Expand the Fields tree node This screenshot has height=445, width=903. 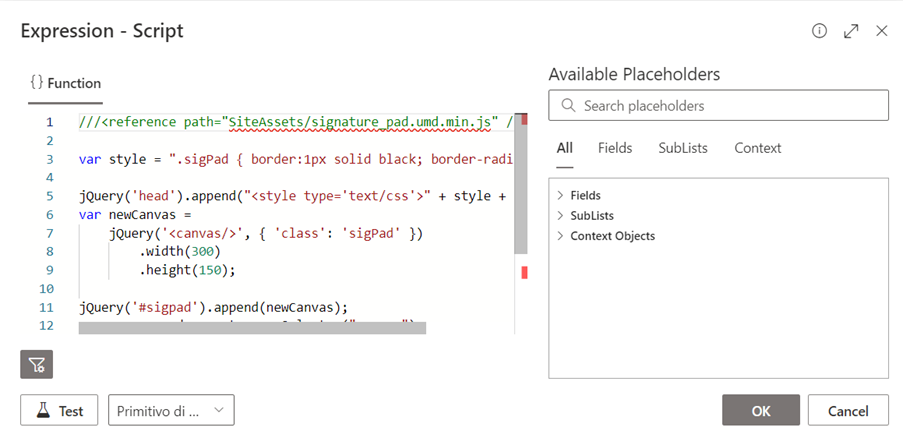point(560,196)
